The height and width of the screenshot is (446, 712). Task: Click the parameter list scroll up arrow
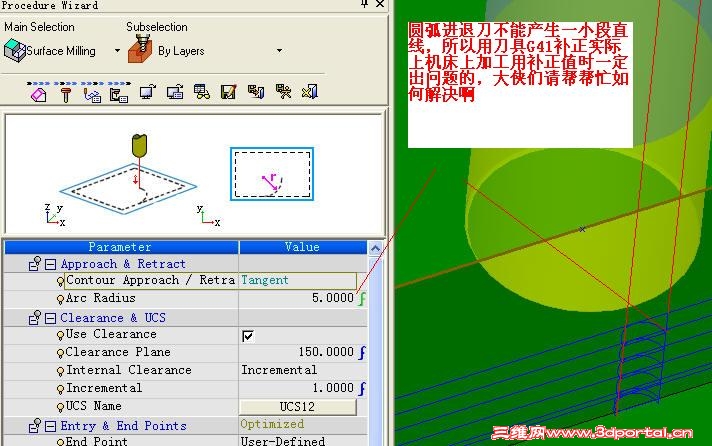coord(375,248)
